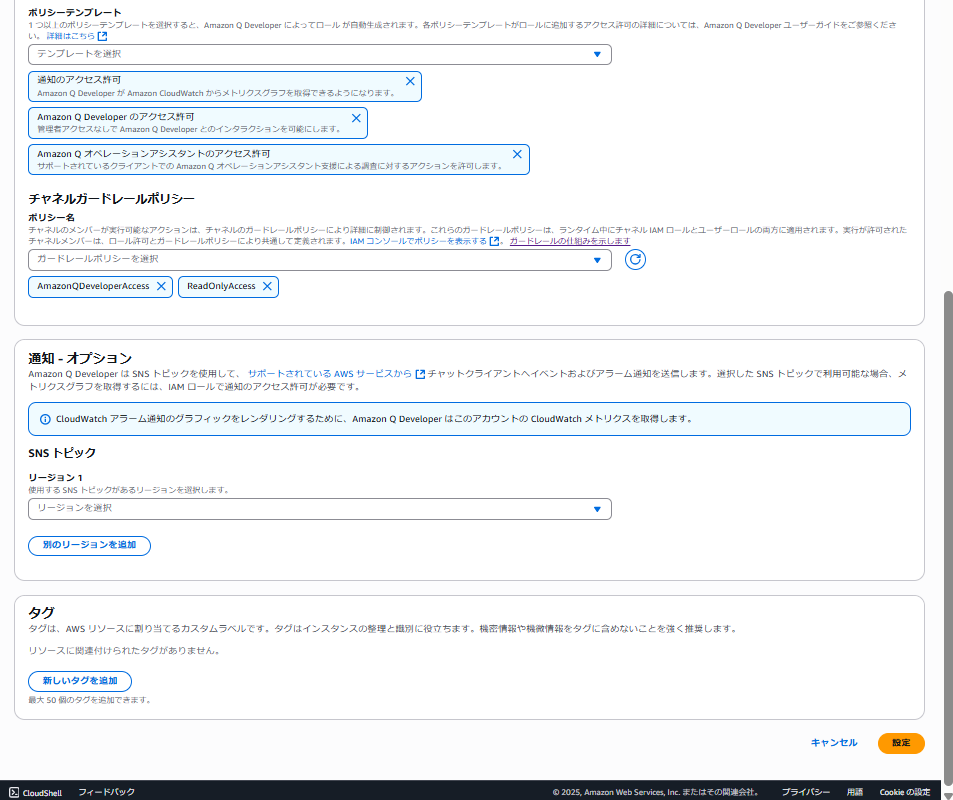Click the info icon in CloudWatch notice
This screenshot has width=953, height=800.
(45, 419)
